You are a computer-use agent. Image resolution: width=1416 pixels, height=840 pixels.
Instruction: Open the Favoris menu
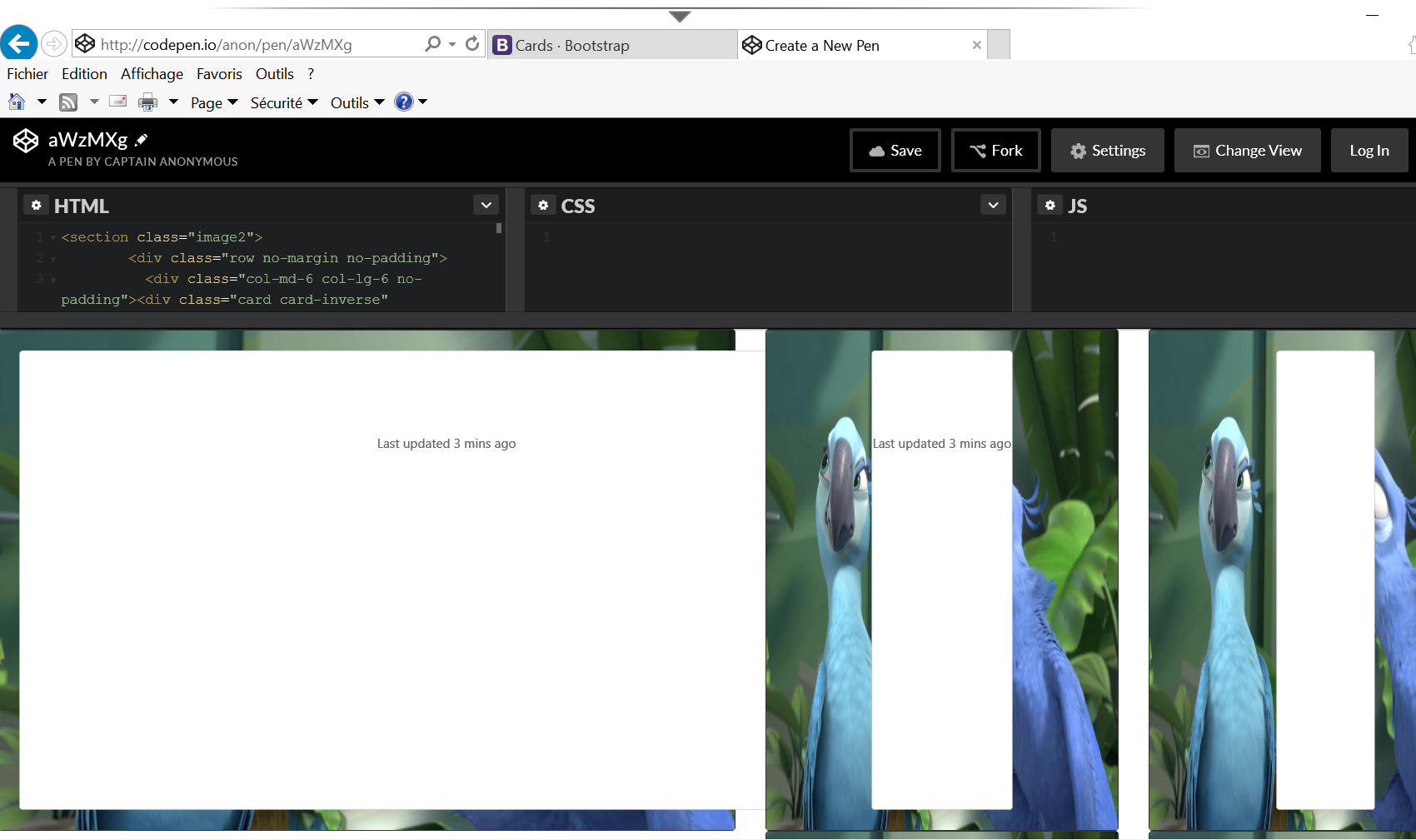(x=219, y=74)
